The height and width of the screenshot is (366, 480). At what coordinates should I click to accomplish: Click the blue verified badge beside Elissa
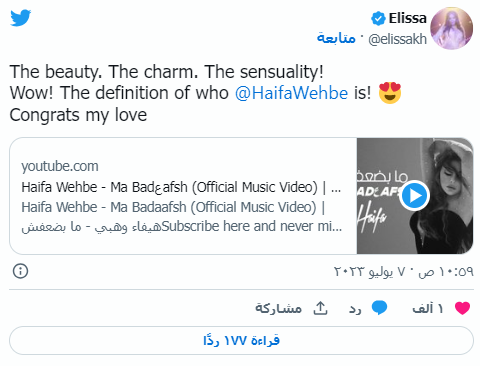(x=378, y=18)
